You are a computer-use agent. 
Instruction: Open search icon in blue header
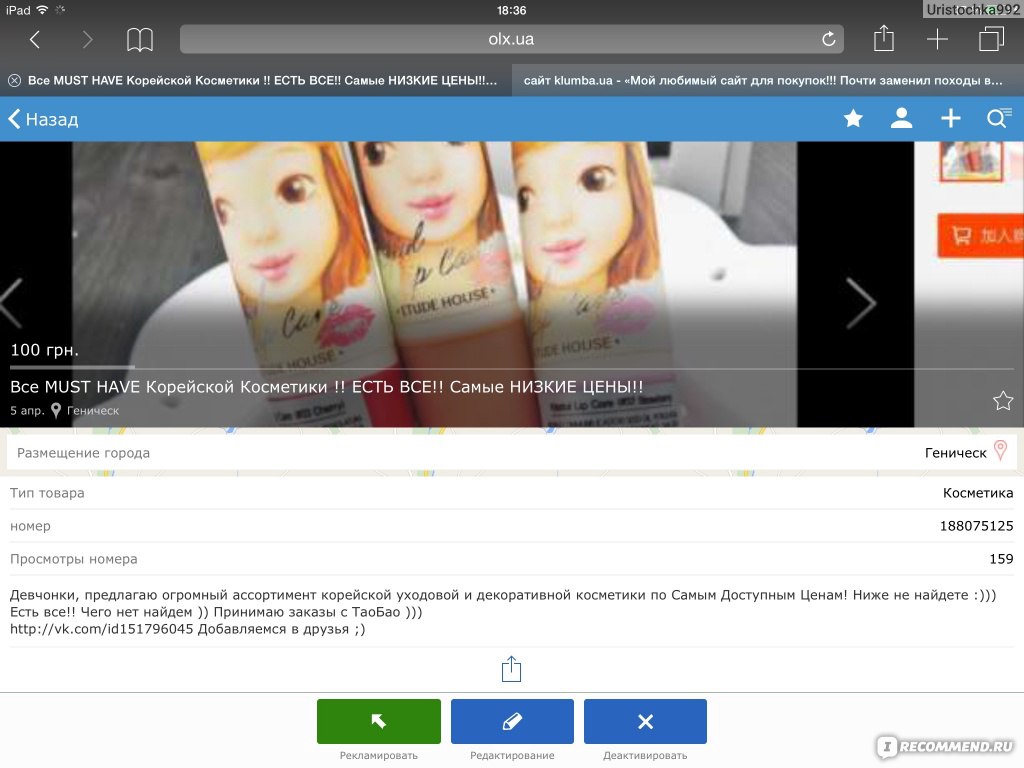(999, 118)
